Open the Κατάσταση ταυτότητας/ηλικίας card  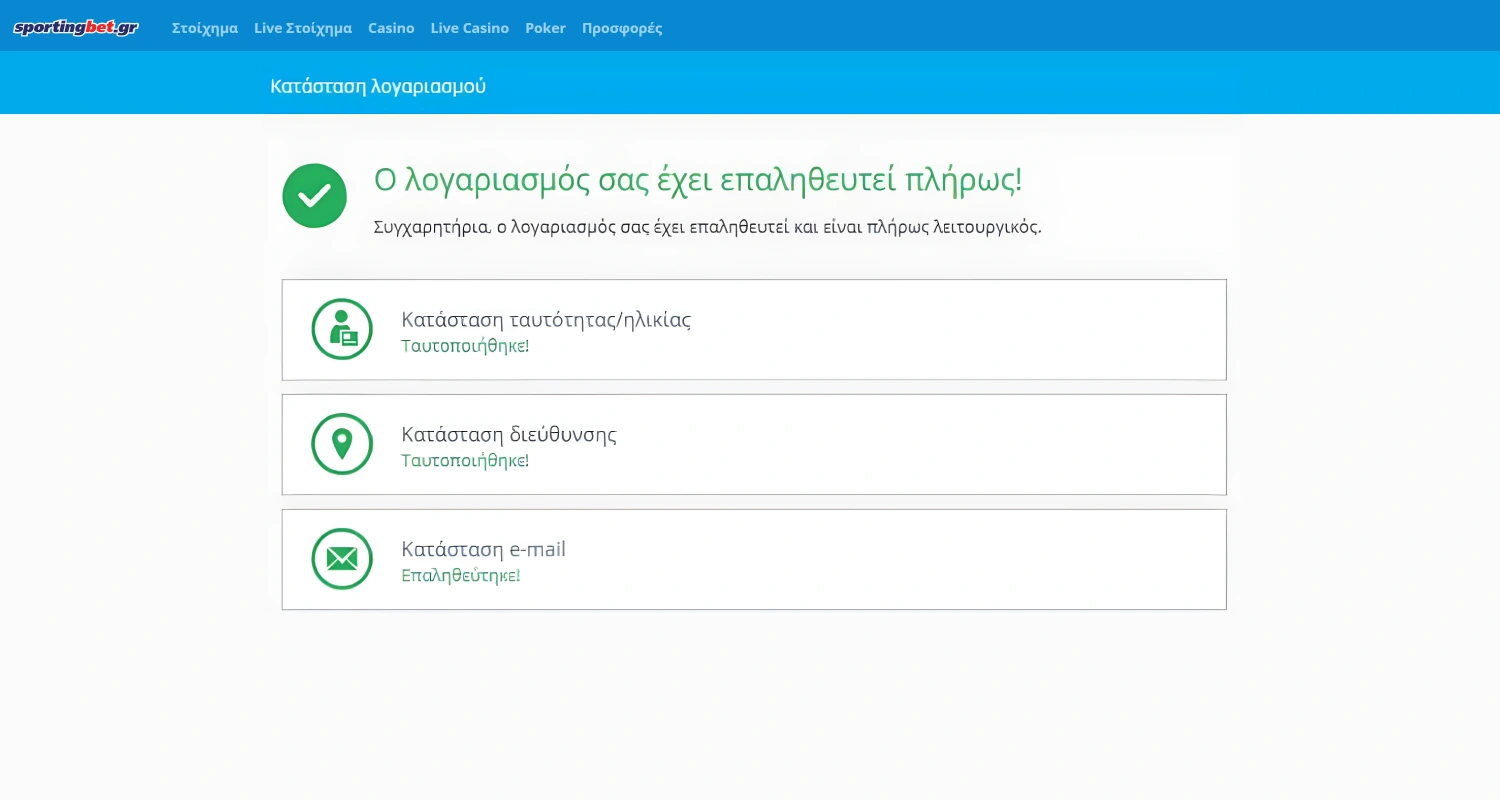coord(754,329)
